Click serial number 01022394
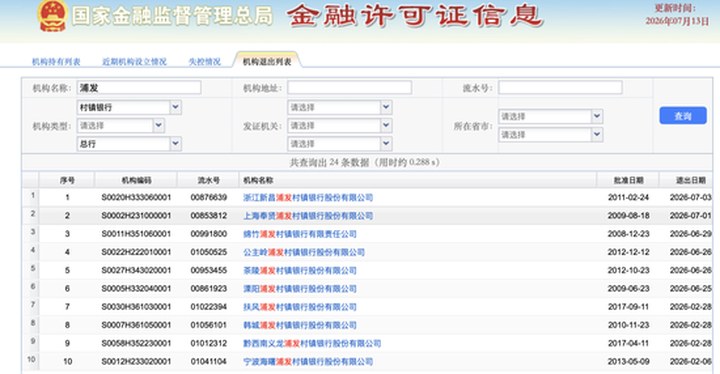Viewport: 720px width, 374px height. point(209,307)
